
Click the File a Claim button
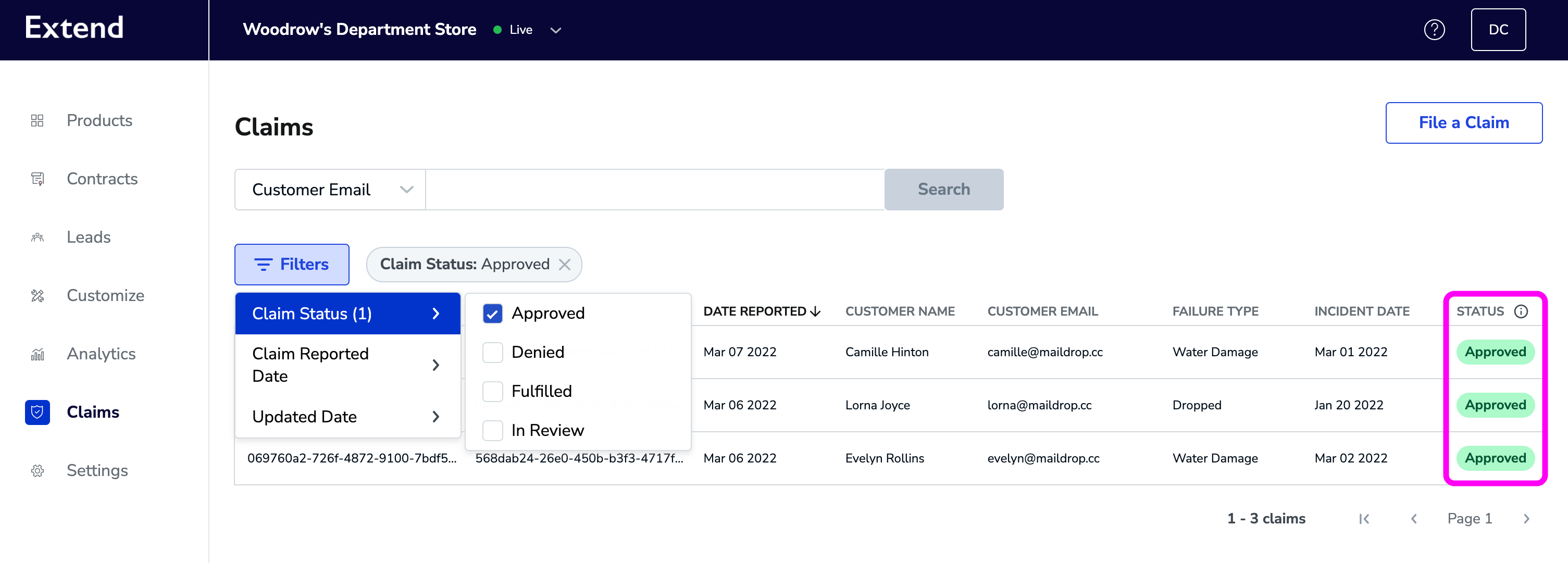[x=1463, y=123]
